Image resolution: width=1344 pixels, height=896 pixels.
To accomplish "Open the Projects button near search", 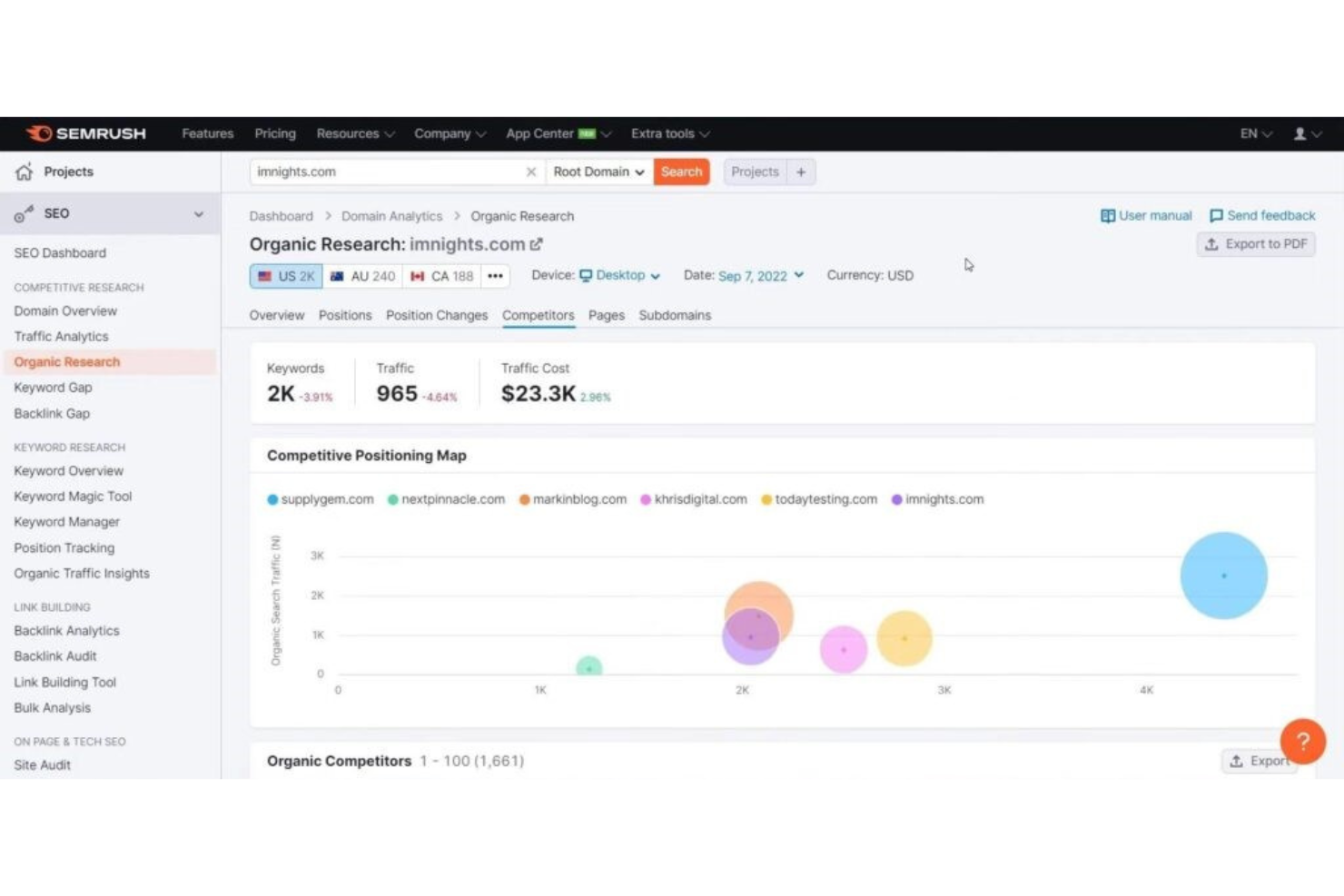I will point(755,172).
